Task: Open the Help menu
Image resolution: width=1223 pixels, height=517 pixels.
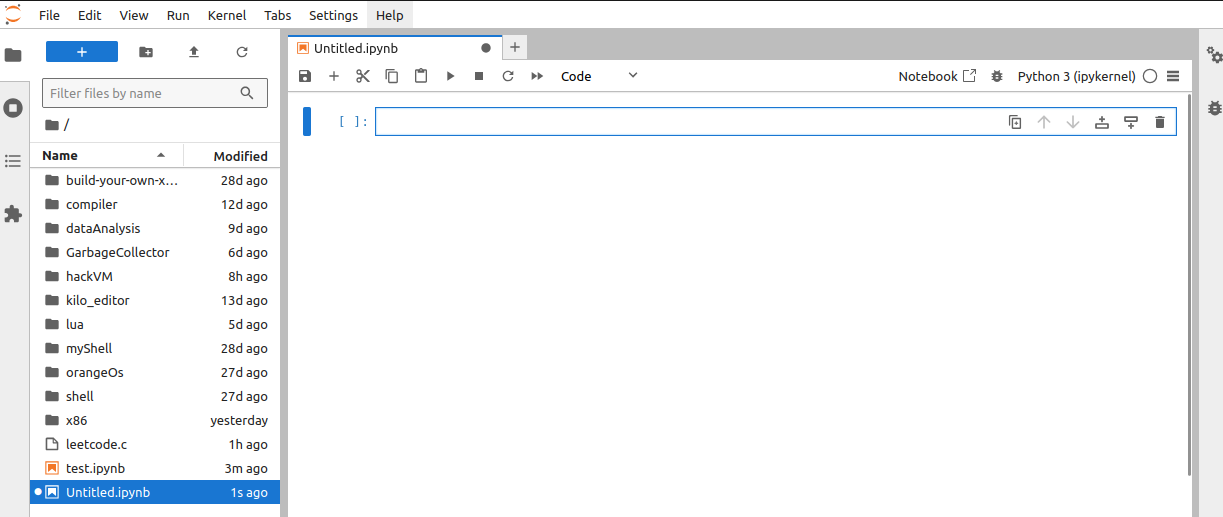Action: pos(390,15)
